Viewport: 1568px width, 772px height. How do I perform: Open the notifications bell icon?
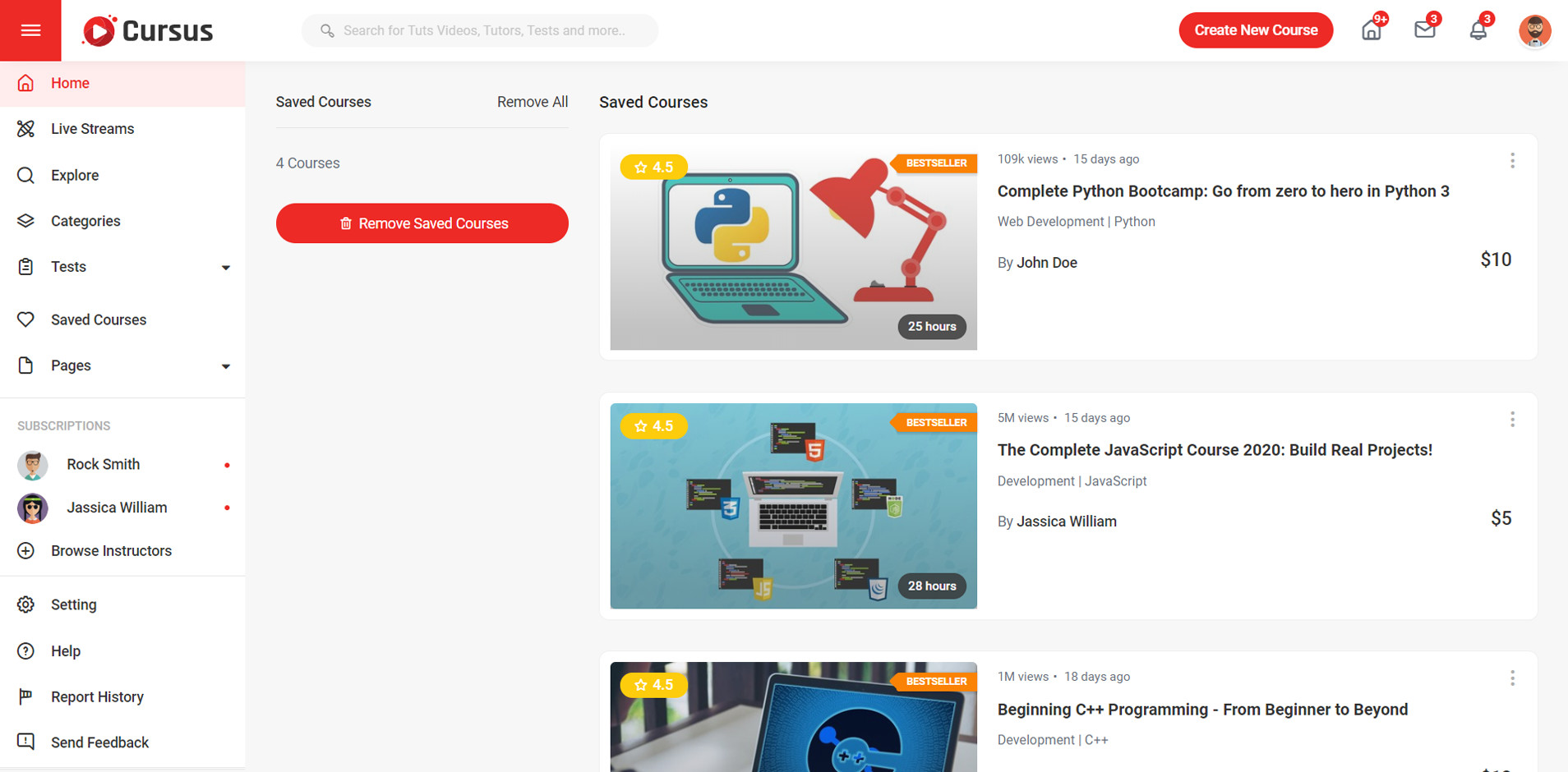[1478, 30]
